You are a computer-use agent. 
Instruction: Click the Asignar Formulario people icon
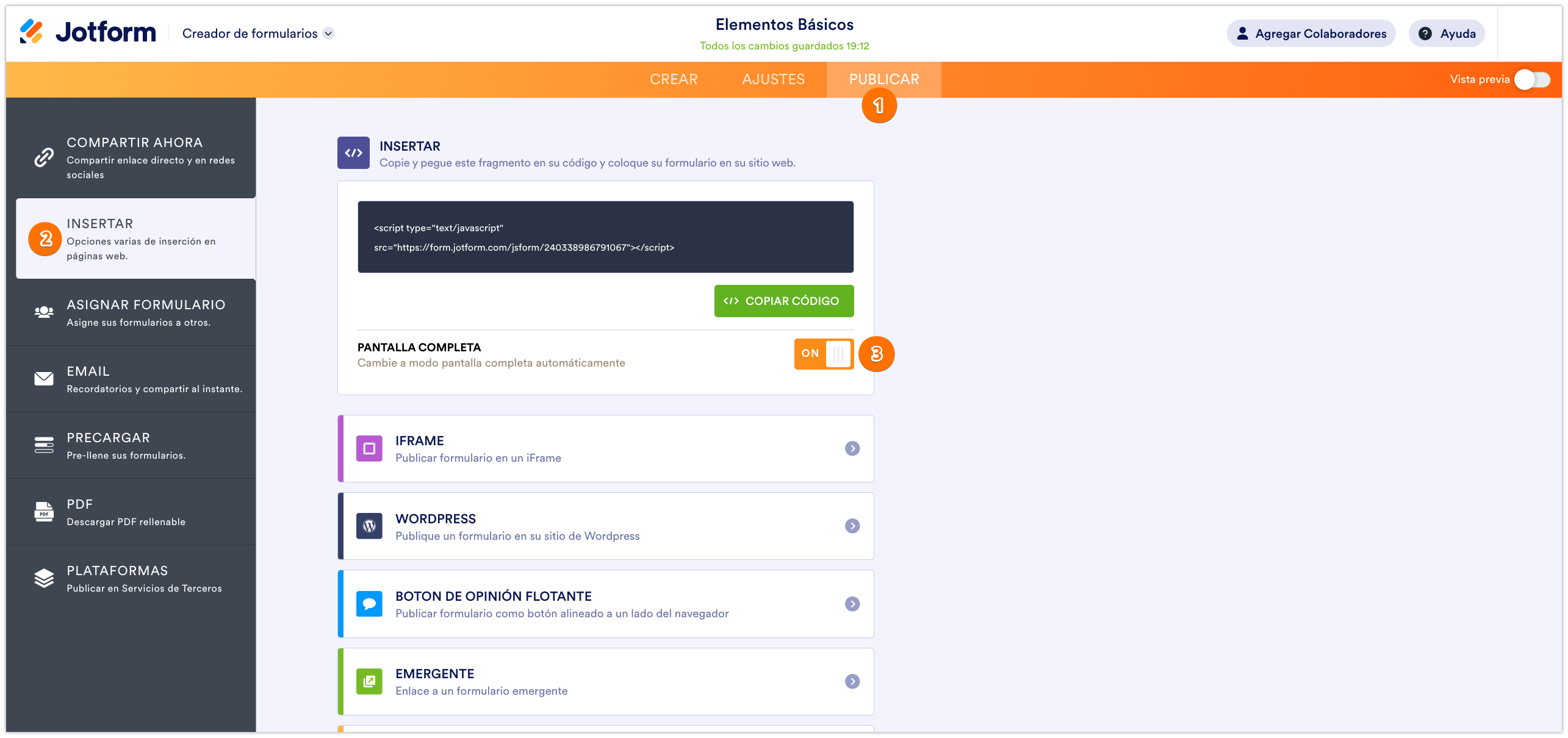click(44, 312)
